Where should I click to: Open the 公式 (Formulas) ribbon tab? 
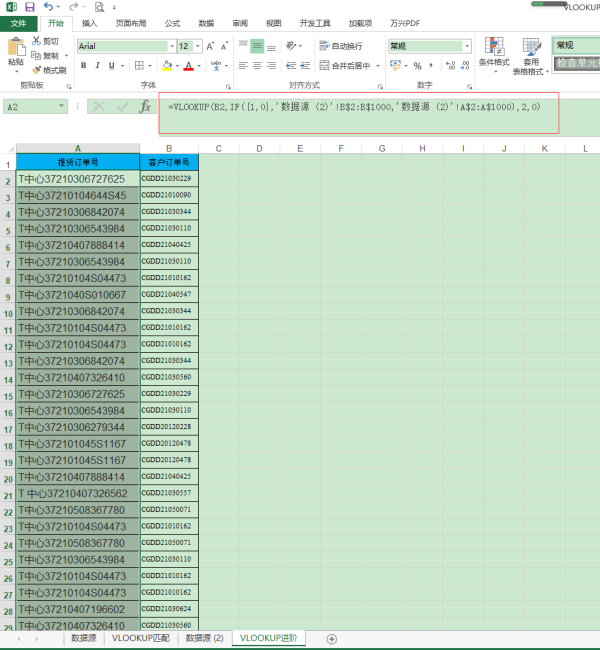click(172, 22)
